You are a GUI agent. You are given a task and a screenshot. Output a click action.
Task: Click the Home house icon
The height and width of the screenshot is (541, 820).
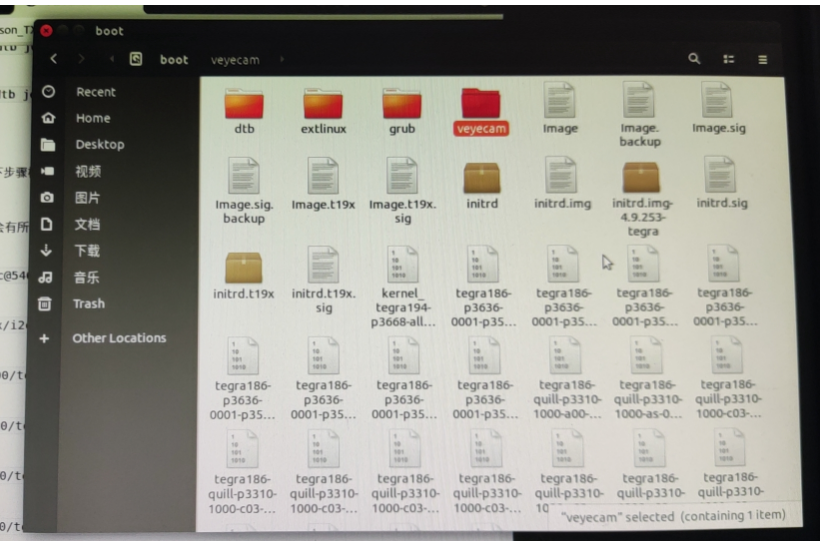point(48,118)
